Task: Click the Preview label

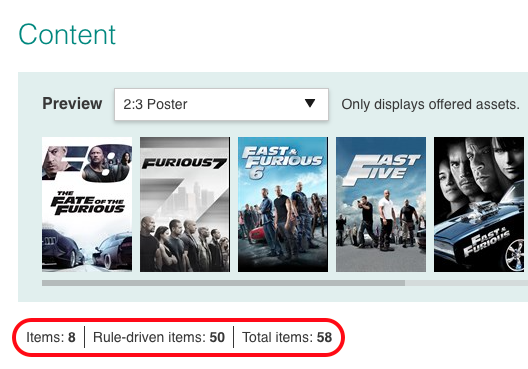Action: [72, 103]
